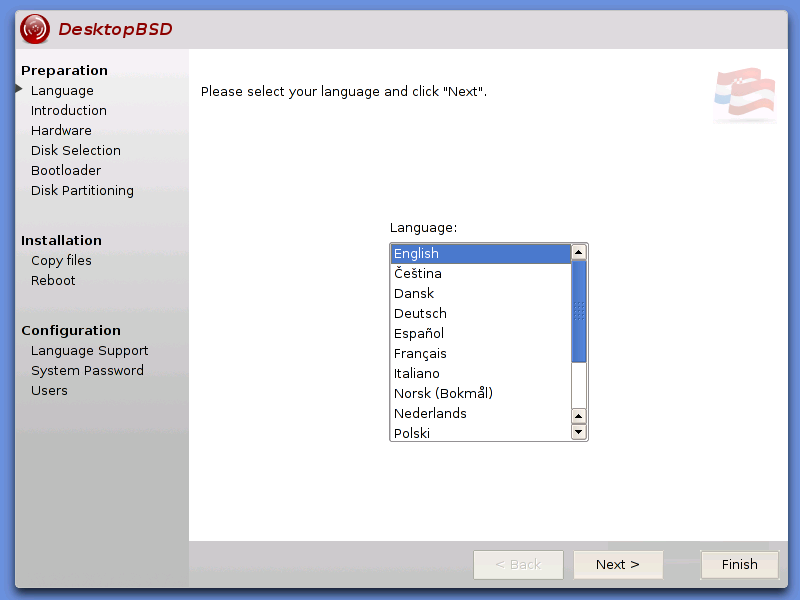Click the lower scroll-up arrow above the down arrow

[x=579, y=416]
